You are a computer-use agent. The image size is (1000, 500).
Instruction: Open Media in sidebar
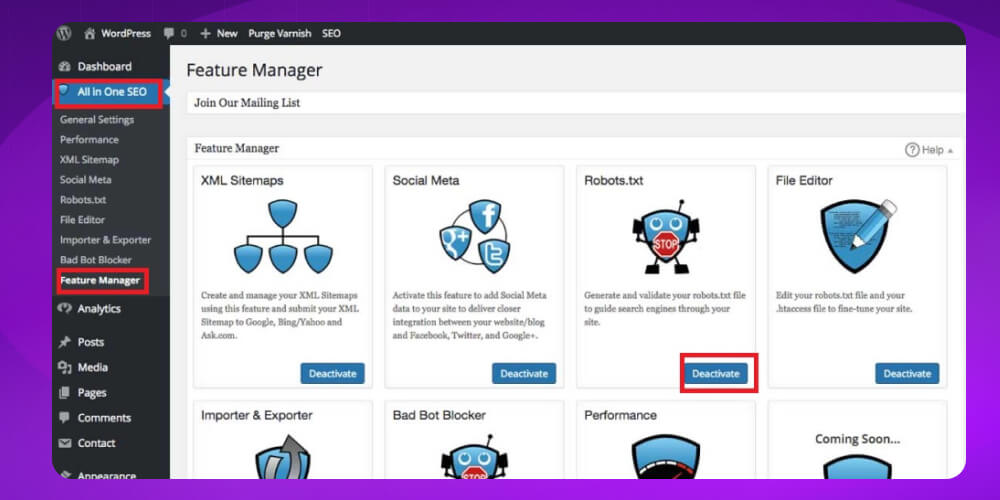click(x=92, y=367)
